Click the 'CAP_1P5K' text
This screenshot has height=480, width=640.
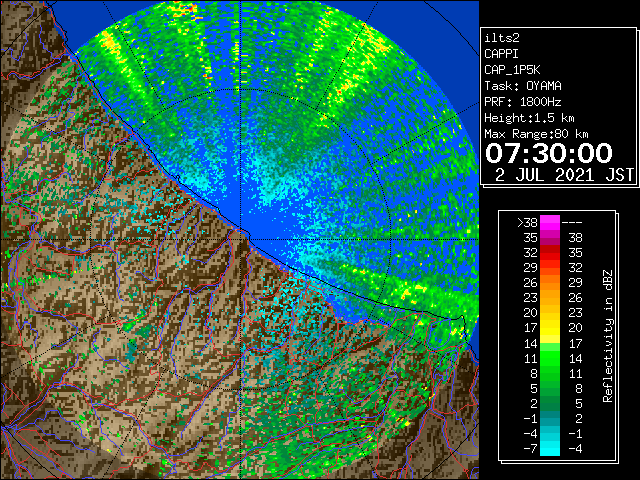click(512, 70)
